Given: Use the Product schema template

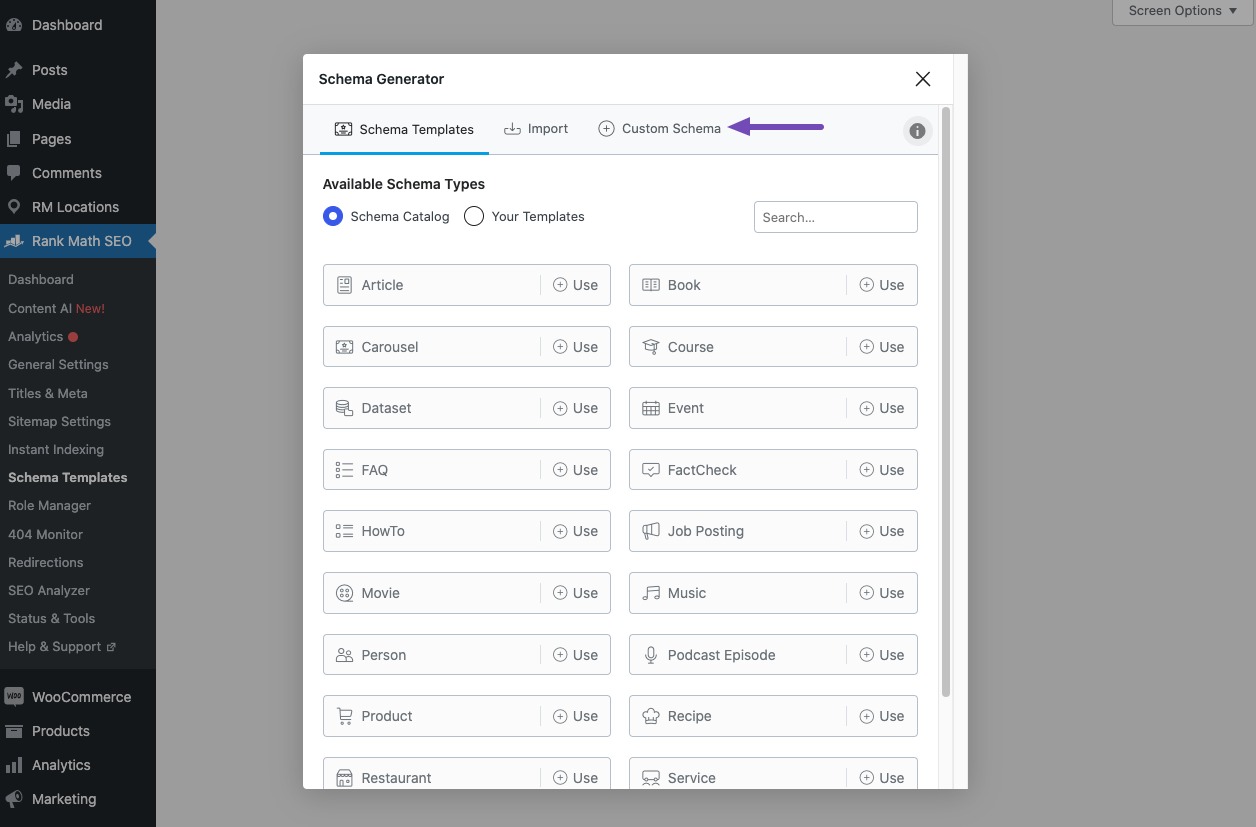Looking at the screenshot, I should tap(576, 716).
